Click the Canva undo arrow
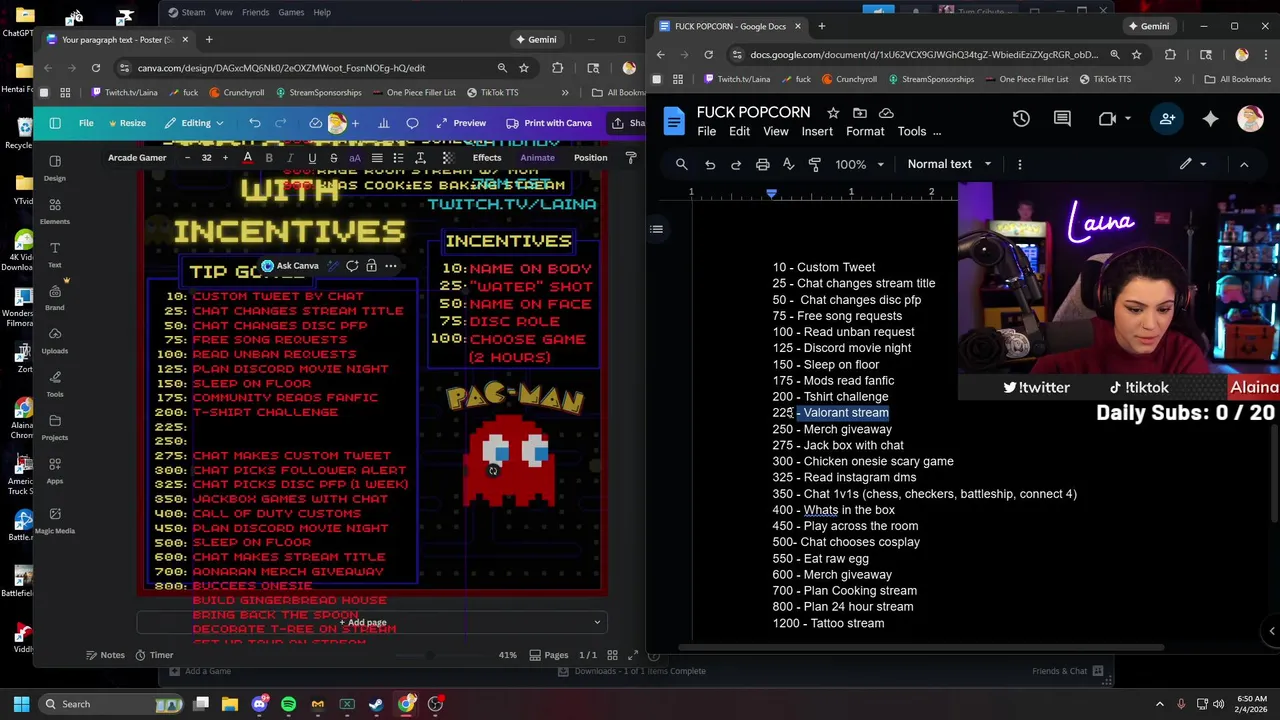The width and height of the screenshot is (1280, 720). (x=255, y=123)
